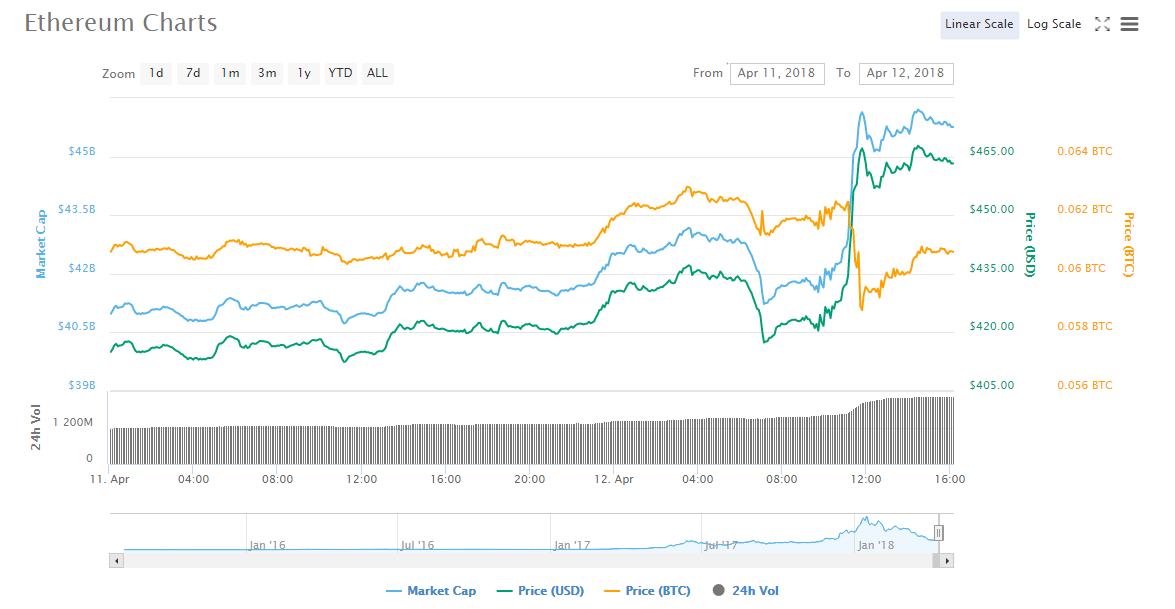Click the 1 200M volume axis label
This screenshot has width=1175, height=609.
coord(73,422)
